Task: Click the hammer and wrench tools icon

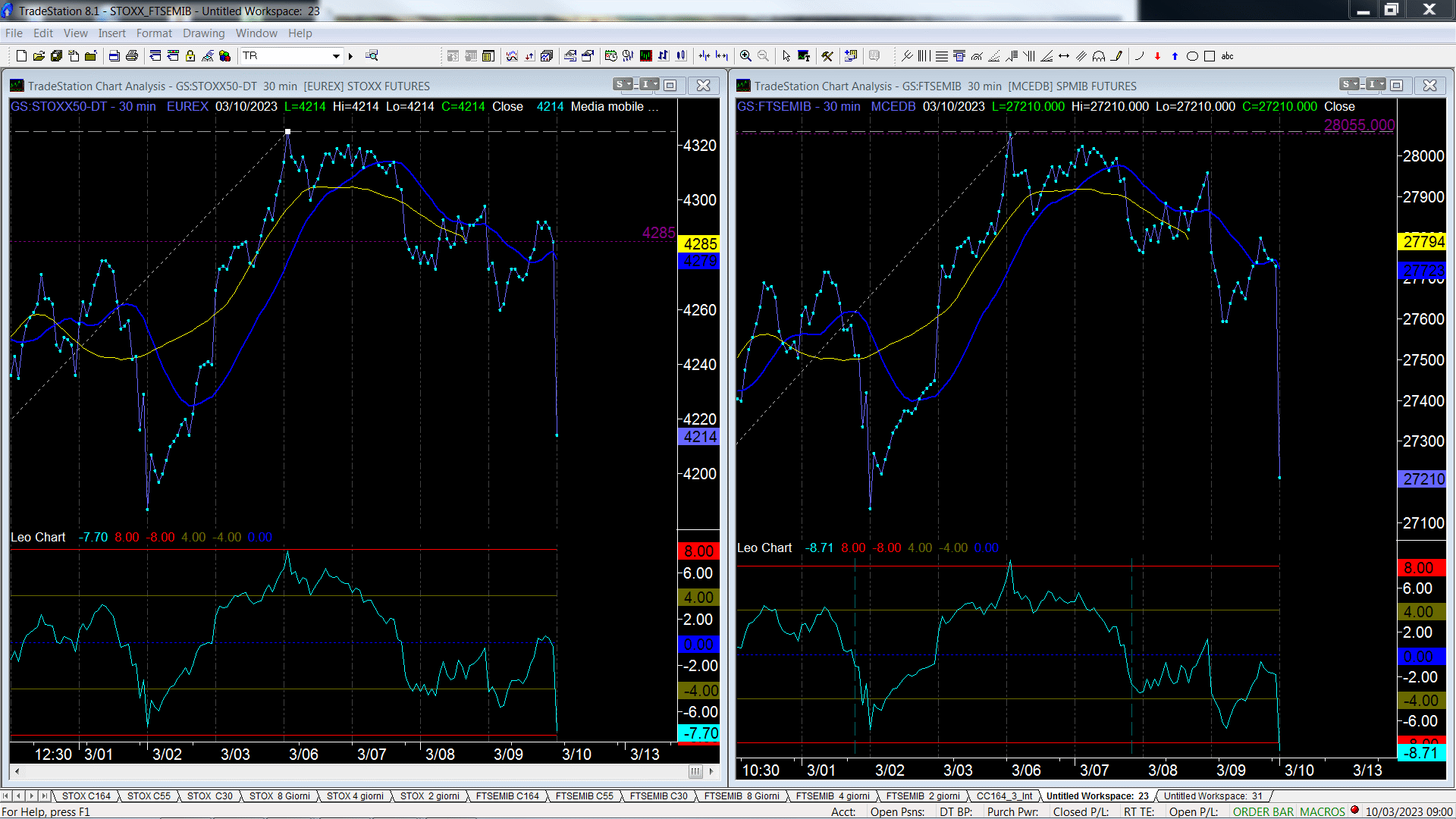Action: (x=827, y=56)
